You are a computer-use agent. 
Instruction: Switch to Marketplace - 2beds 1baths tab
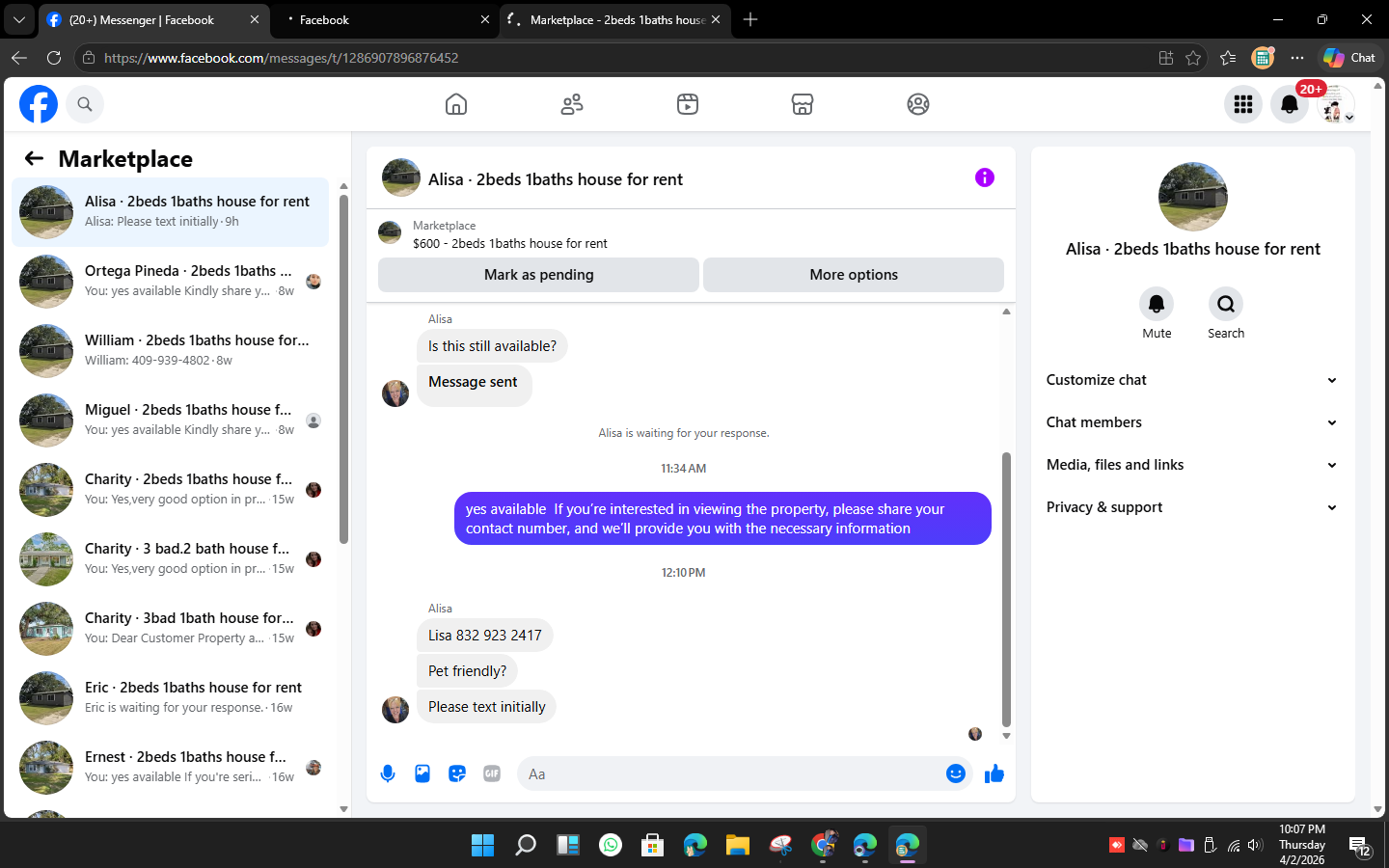click(613, 19)
